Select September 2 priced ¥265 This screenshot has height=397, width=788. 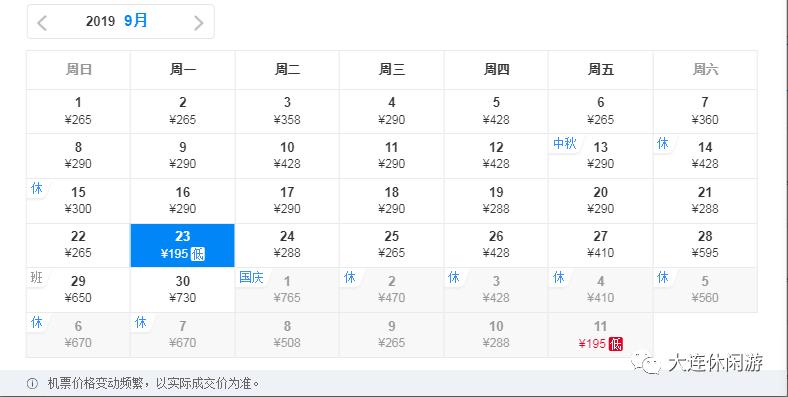pos(182,112)
